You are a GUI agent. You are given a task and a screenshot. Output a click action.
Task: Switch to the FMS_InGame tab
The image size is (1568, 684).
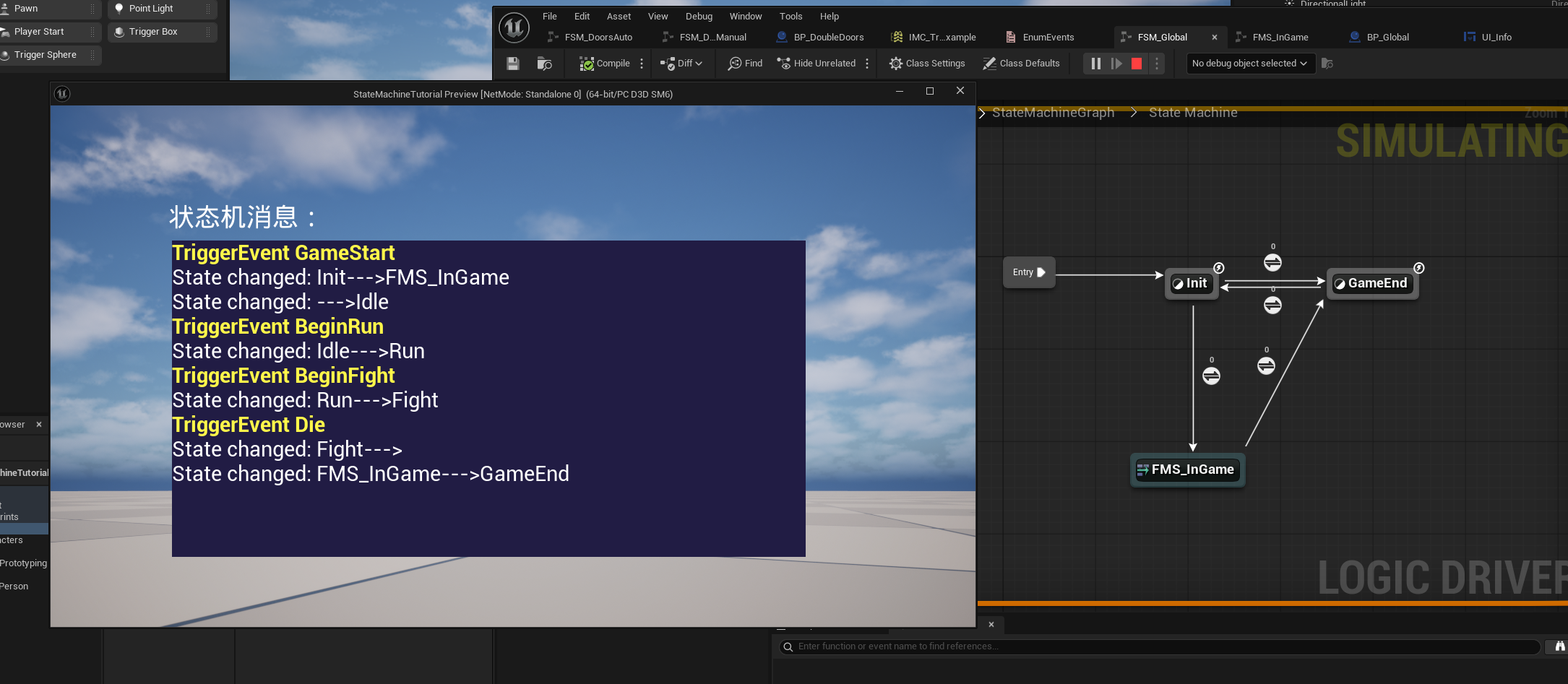pos(1280,37)
